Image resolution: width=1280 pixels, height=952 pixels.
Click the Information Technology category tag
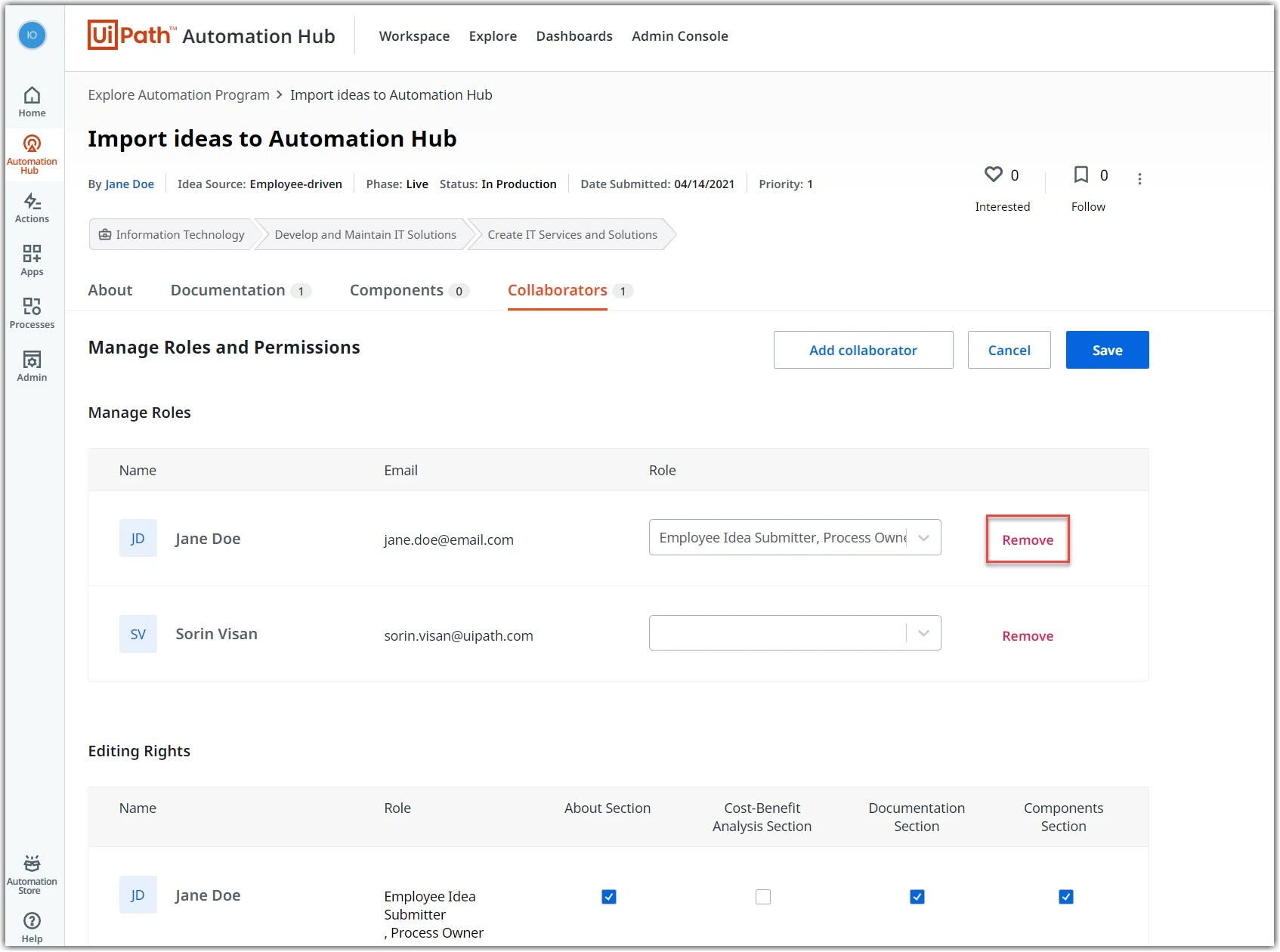[x=172, y=234]
